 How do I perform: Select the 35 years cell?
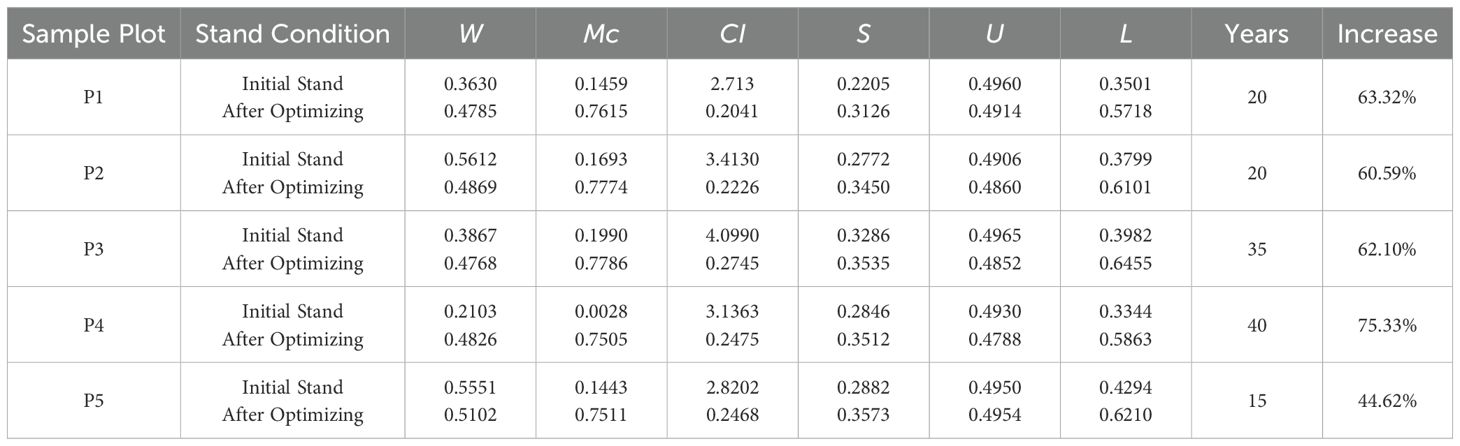(x=1258, y=249)
